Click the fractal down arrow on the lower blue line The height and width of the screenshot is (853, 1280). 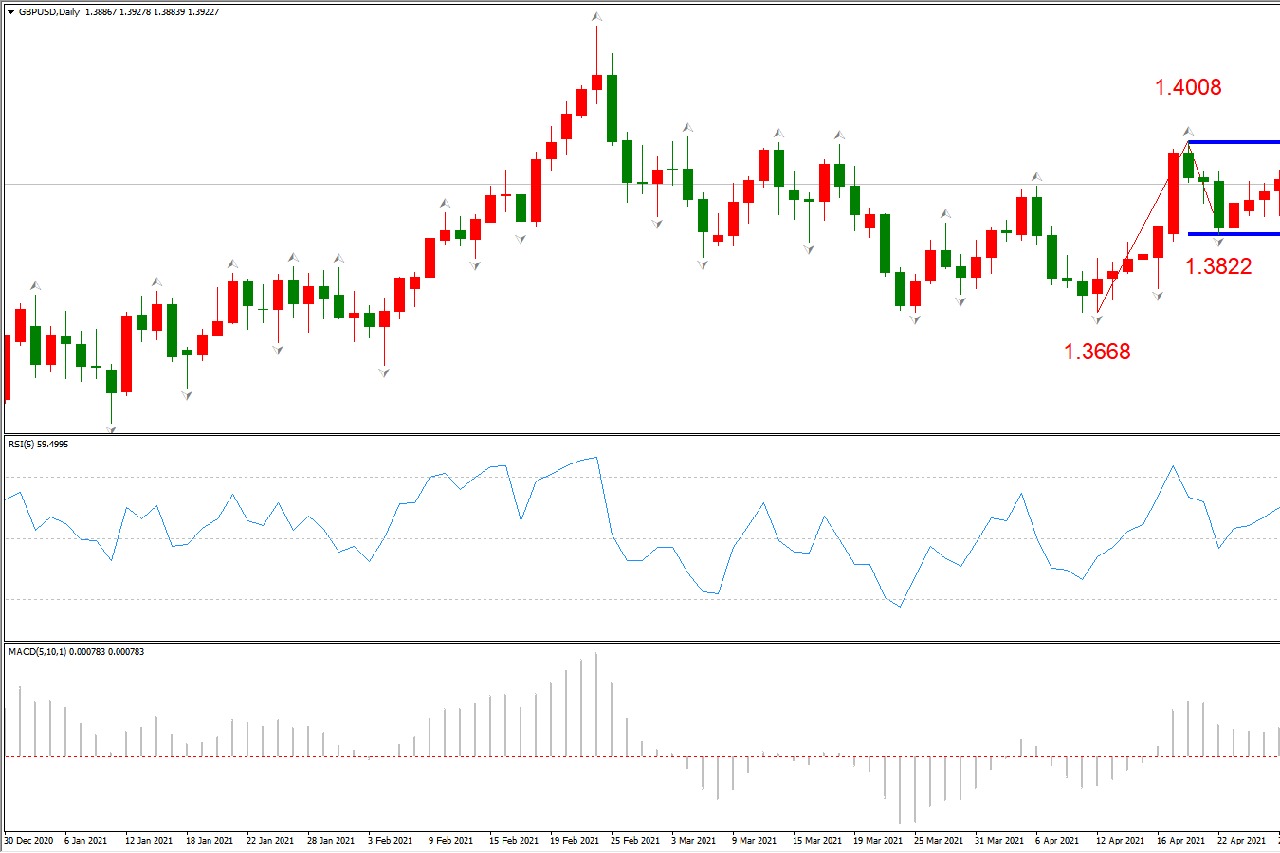click(x=1219, y=242)
